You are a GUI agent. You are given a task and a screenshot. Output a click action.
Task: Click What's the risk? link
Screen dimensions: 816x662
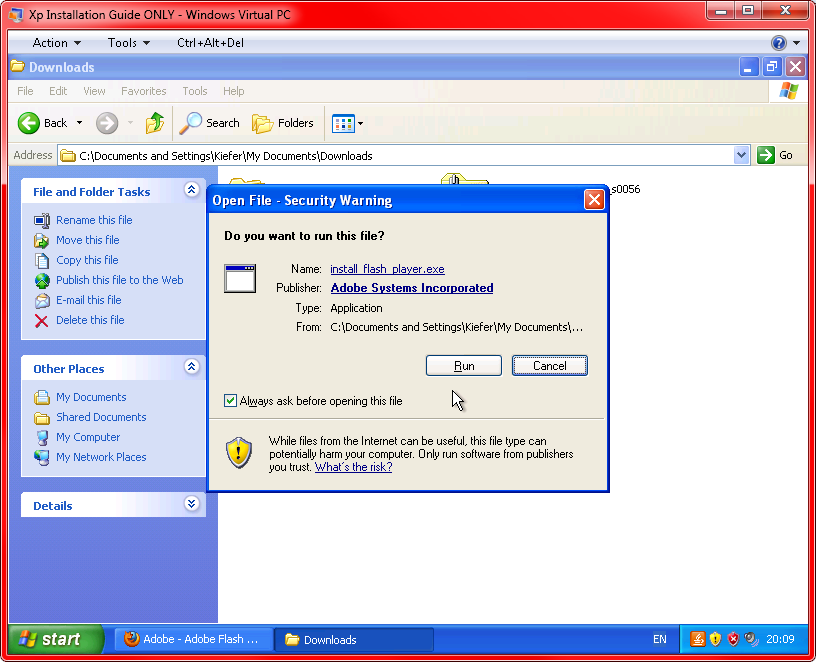pyautogui.click(x=353, y=467)
